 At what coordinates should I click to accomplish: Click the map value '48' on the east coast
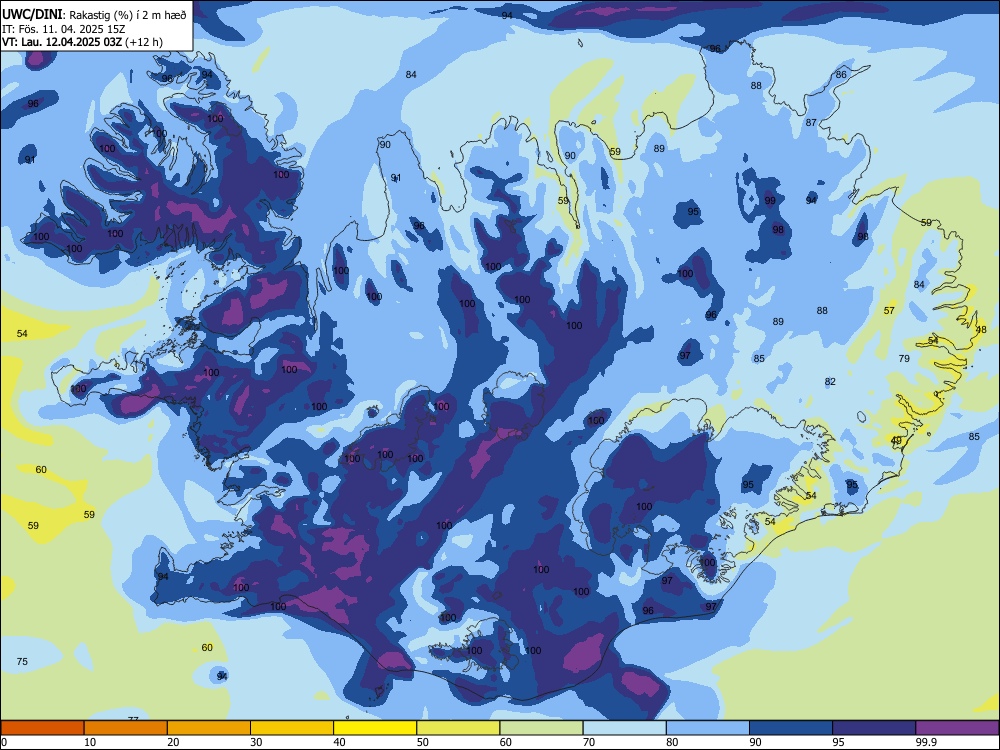[x=981, y=330]
